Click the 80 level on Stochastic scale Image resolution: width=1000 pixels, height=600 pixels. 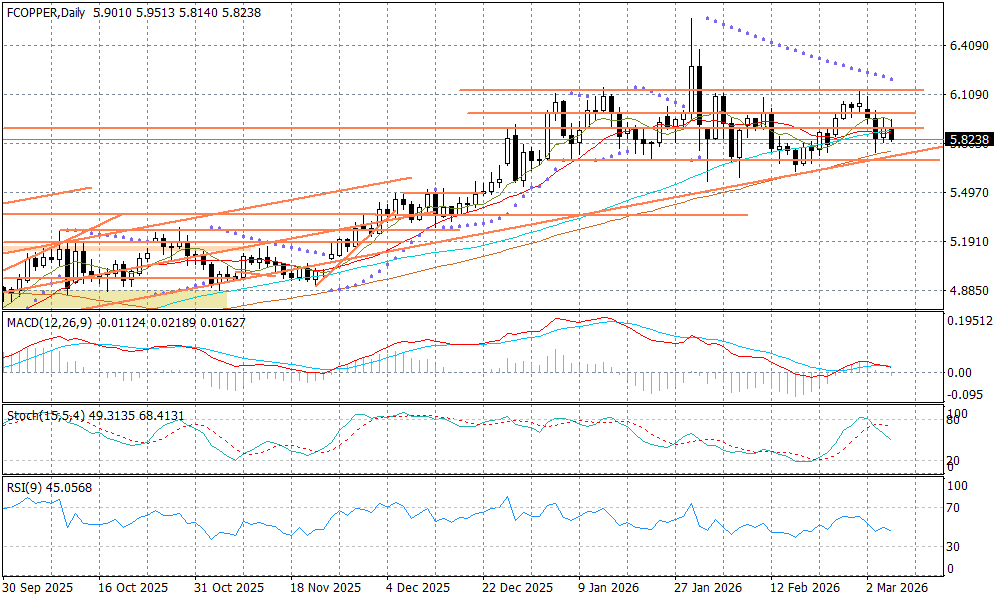tap(954, 421)
